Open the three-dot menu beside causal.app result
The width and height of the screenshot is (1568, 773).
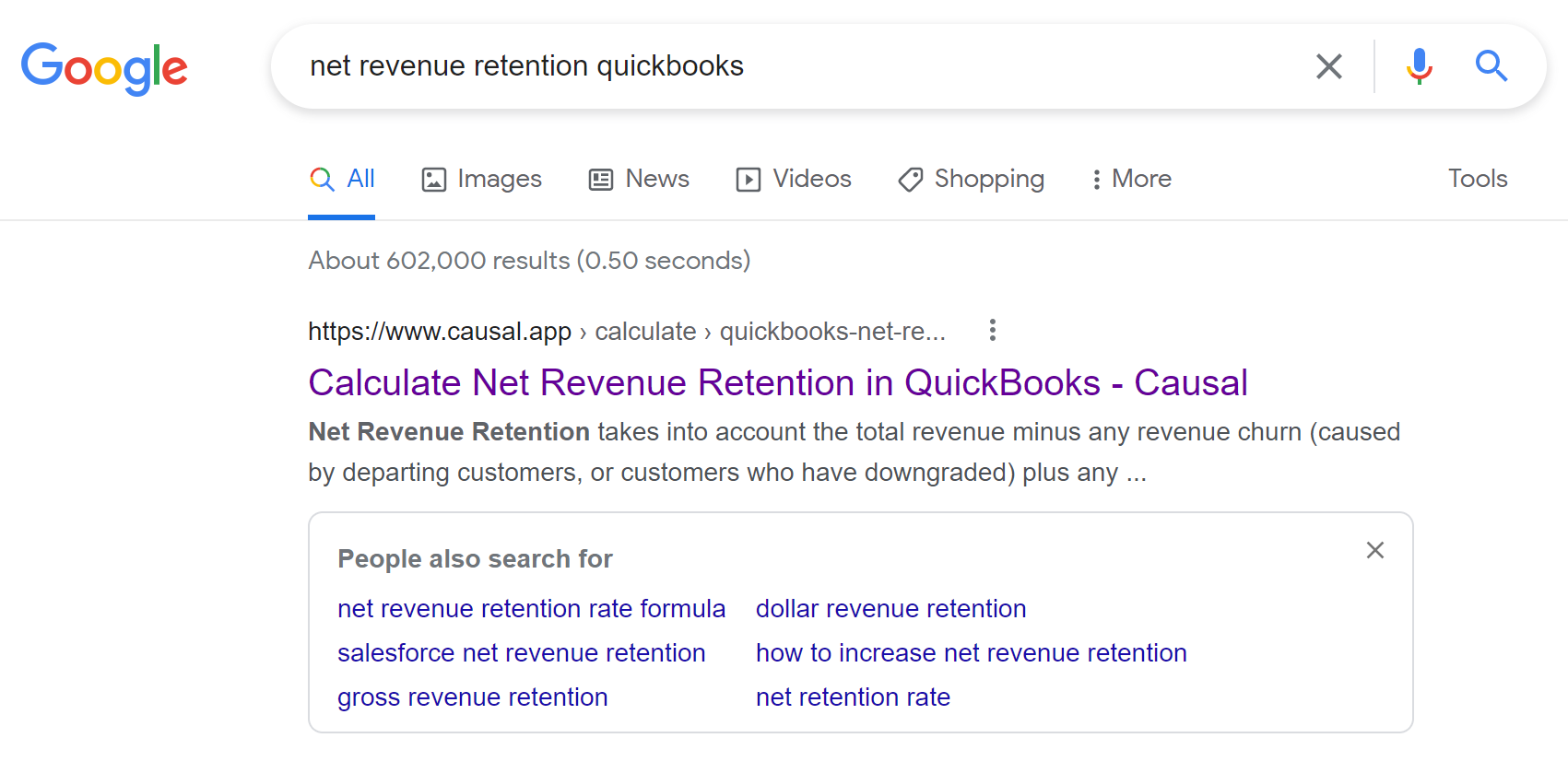point(992,330)
